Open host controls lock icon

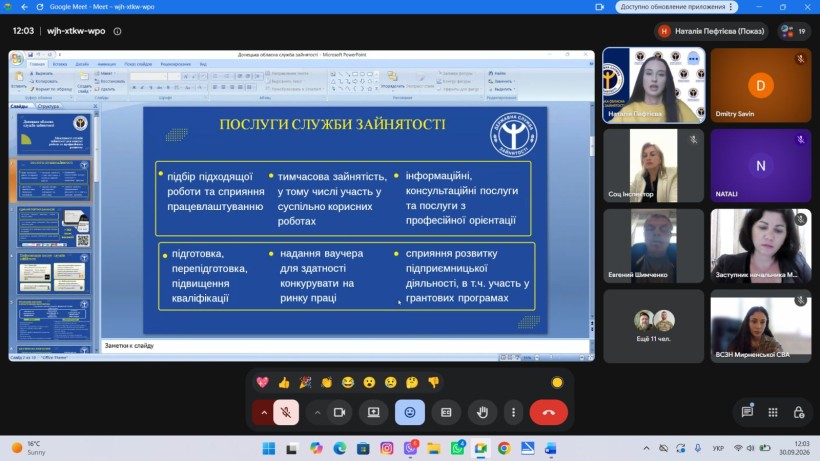pos(799,412)
